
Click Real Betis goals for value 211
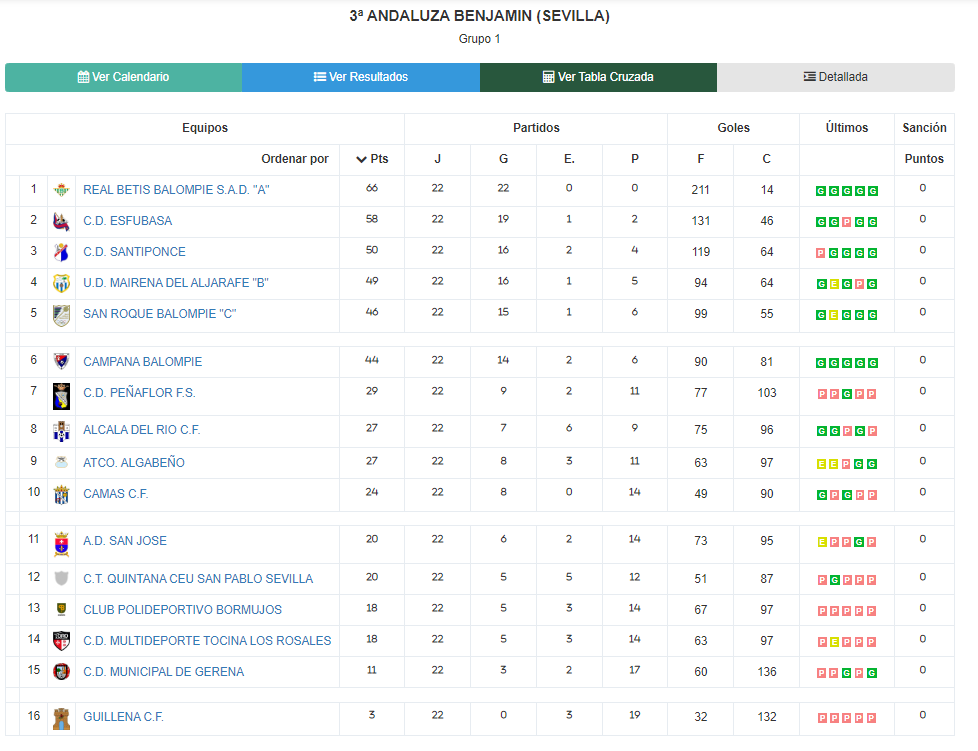tap(700, 190)
